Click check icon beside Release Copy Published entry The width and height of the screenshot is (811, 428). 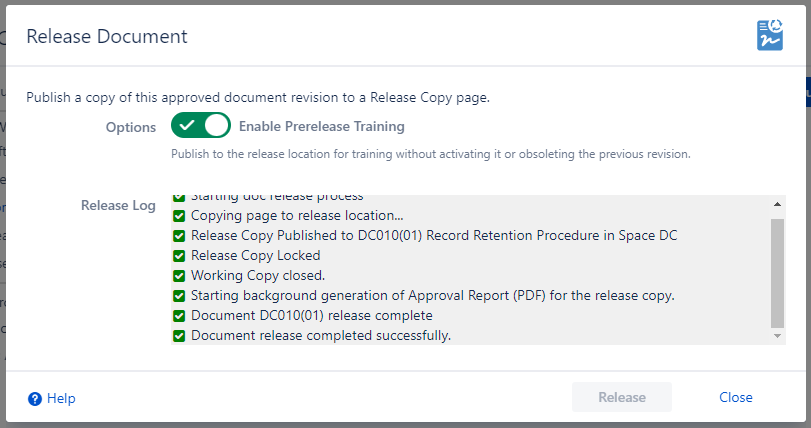[179, 235]
